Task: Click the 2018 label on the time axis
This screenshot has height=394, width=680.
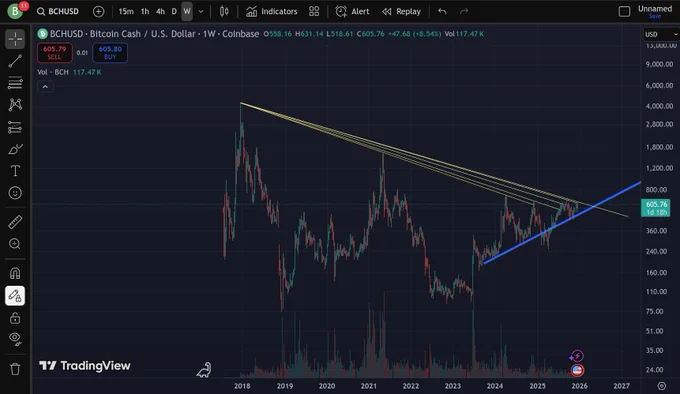Action: coord(242,386)
